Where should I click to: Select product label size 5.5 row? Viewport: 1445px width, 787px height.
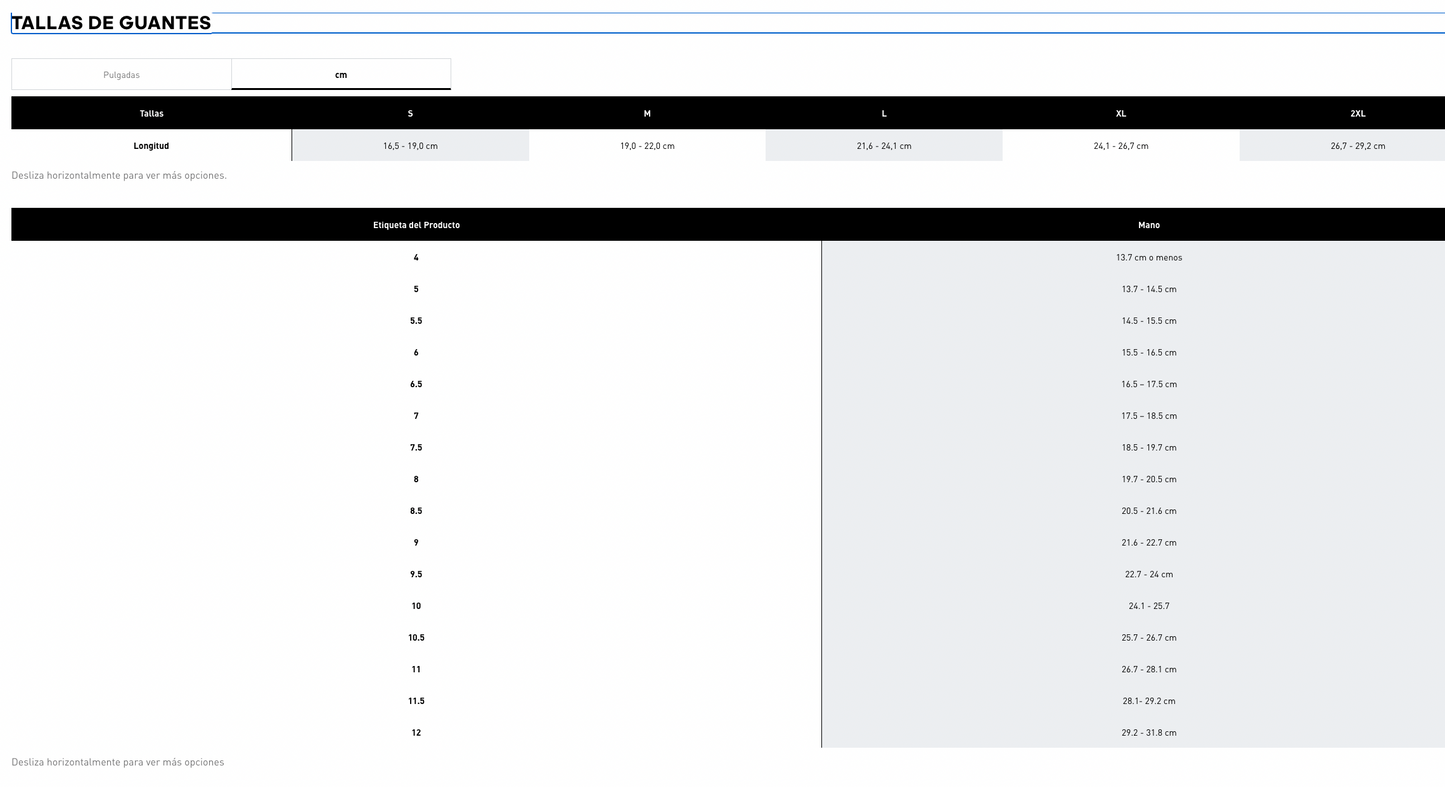(416, 321)
